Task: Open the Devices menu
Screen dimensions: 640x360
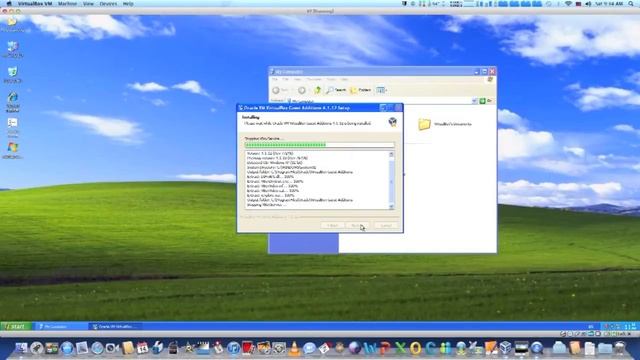Action: (108, 4)
